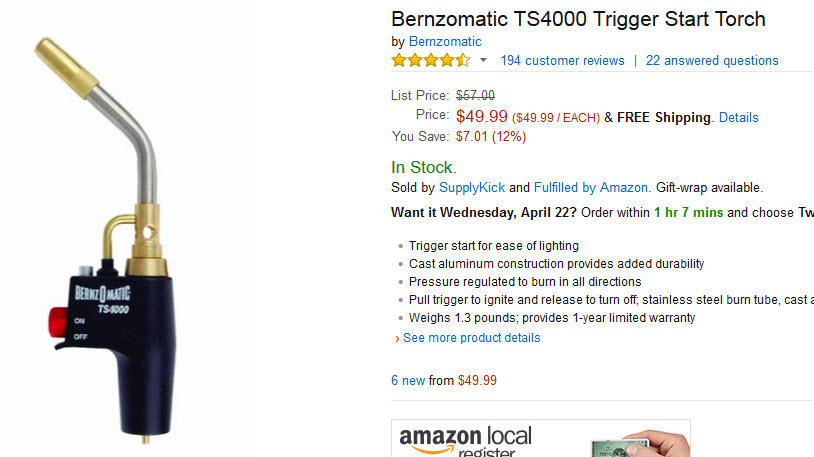Open the FREE Shipping Details link

[x=738, y=117]
